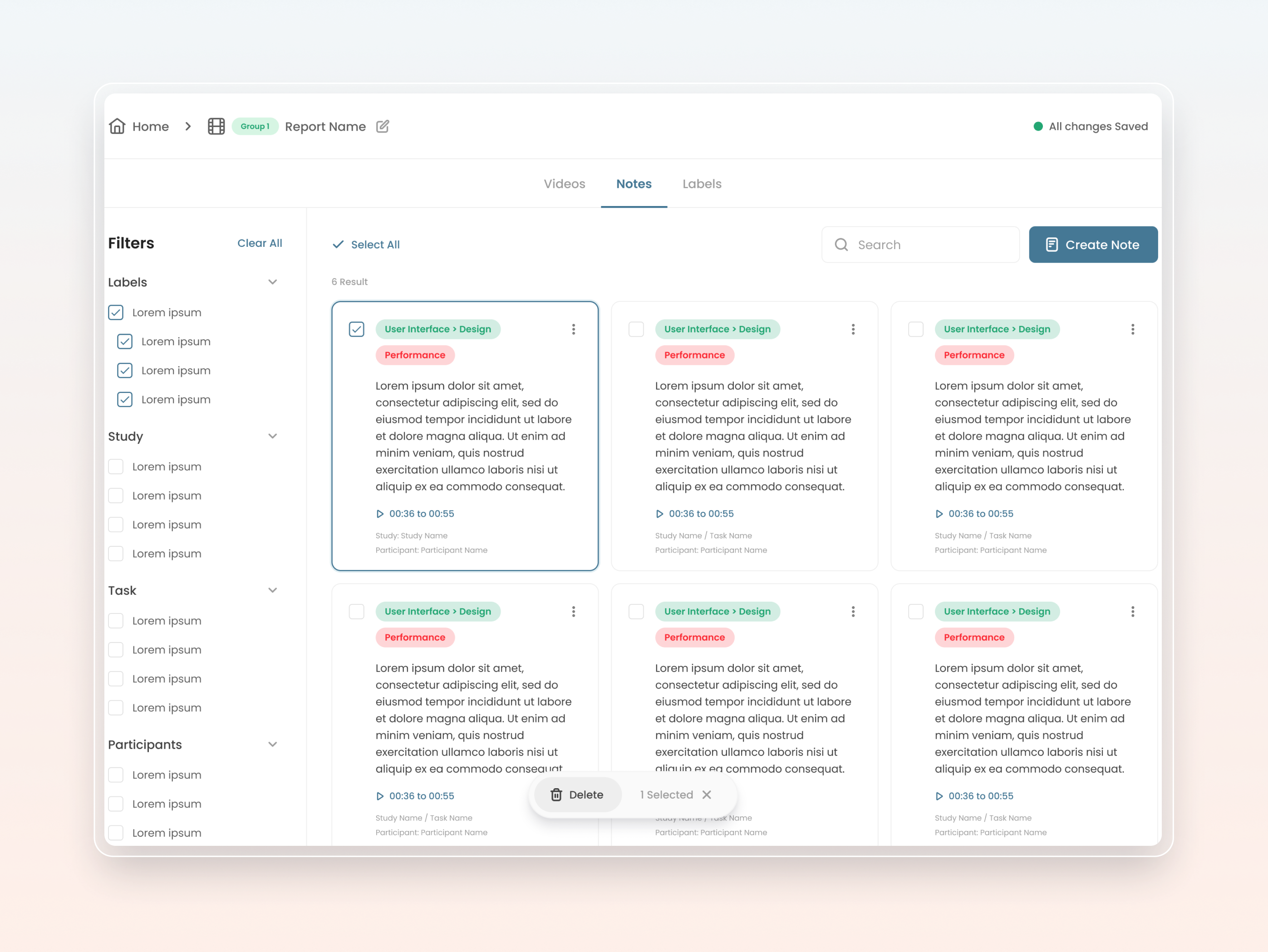Click the note icon in Create Note
This screenshot has width=1268, height=952.
[x=1052, y=245]
